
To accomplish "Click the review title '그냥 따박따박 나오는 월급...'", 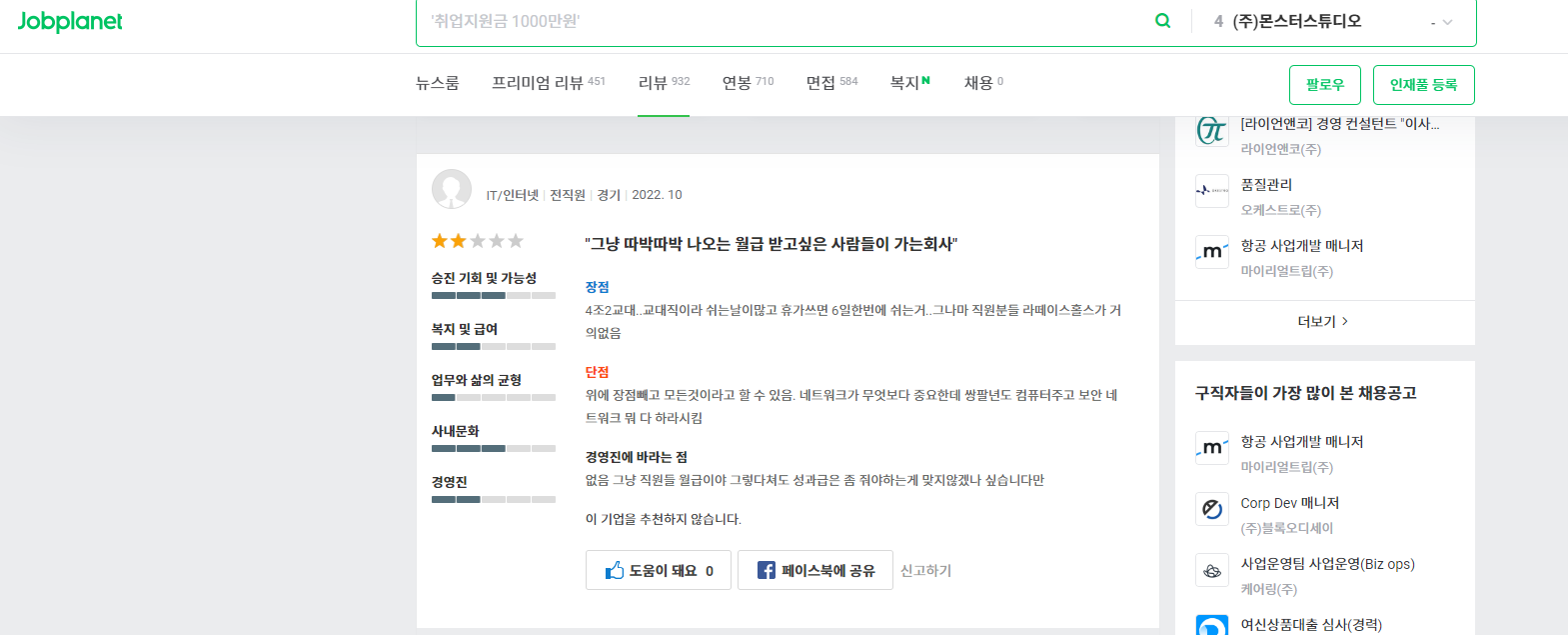I will [772, 244].
